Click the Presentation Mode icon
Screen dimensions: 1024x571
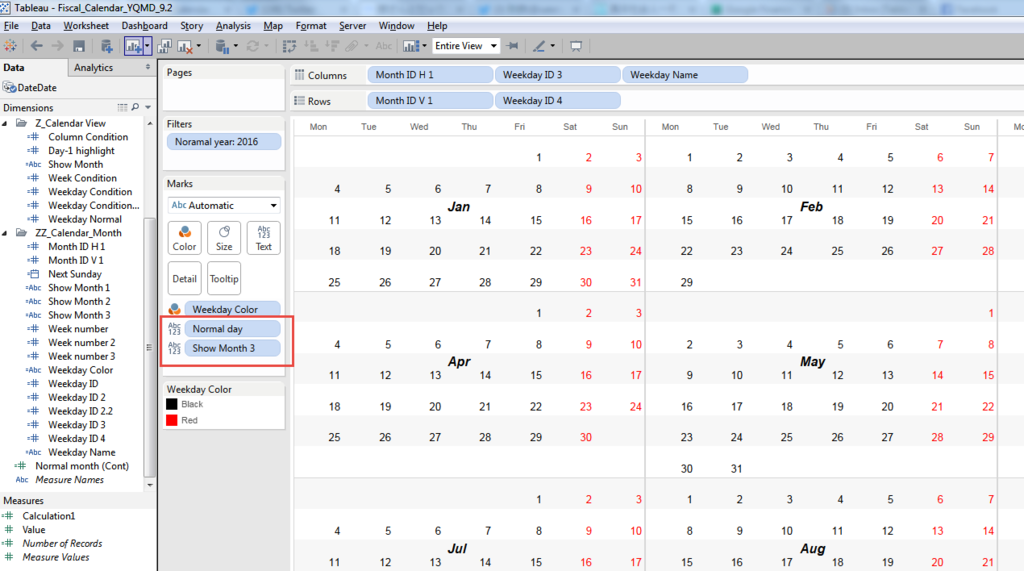(576, 46)
